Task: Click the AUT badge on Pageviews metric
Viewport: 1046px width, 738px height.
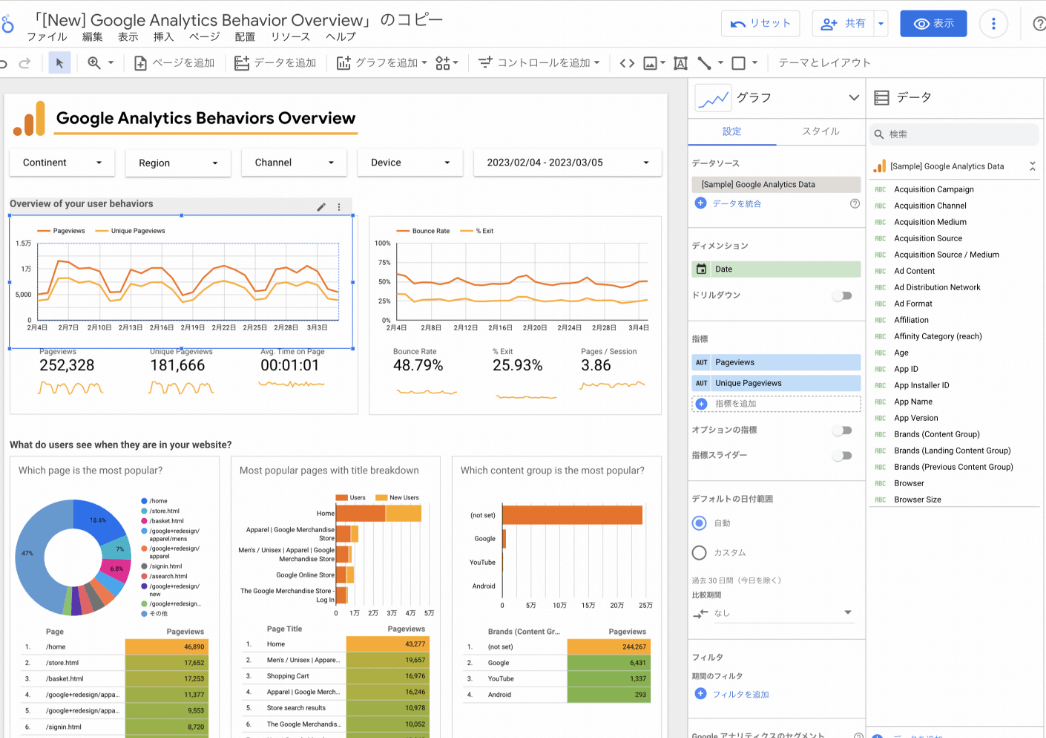Action: coord(701,362)
